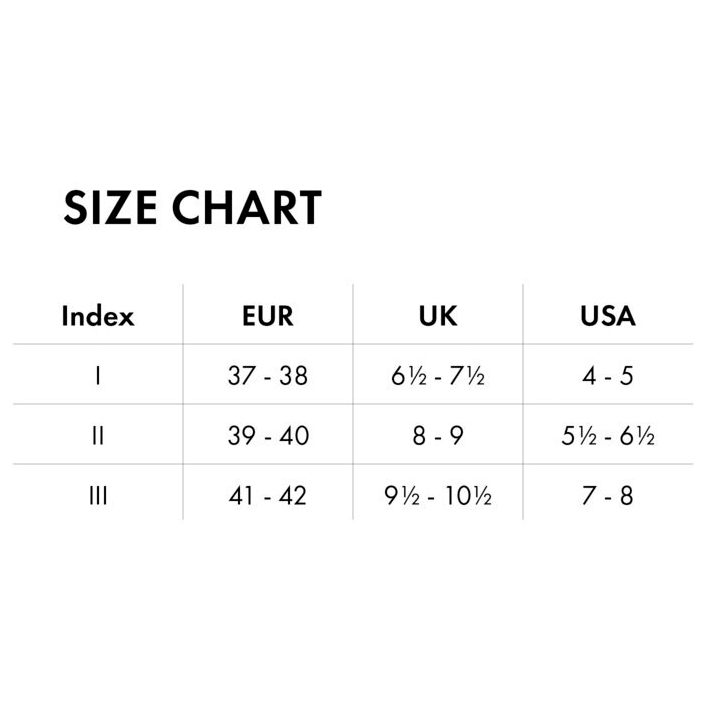This screenshot has height=708, width=708.
Task: Choose the USA 7 - 8 cell
Action: tap(608, 495)
